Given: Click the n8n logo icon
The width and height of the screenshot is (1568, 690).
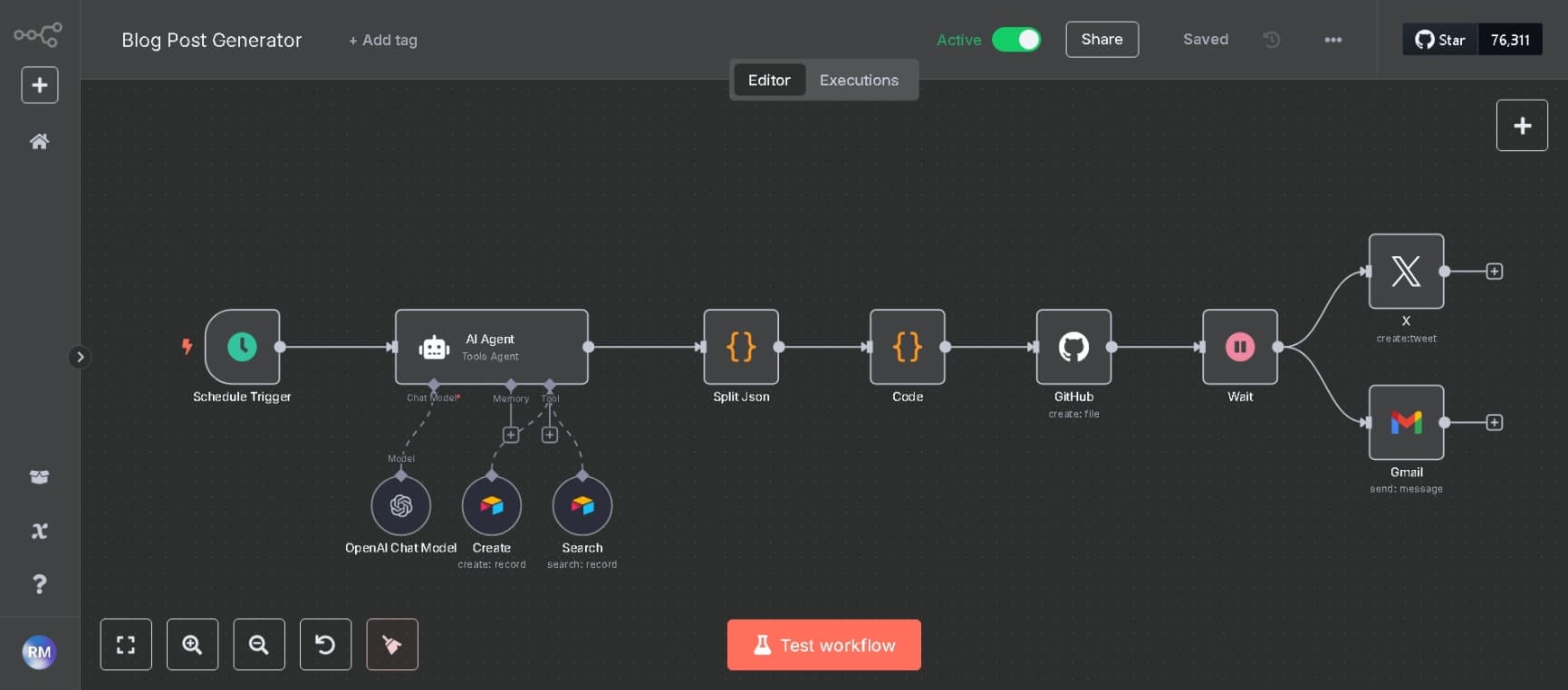Looking at the screenshot, I should (38, 34).
